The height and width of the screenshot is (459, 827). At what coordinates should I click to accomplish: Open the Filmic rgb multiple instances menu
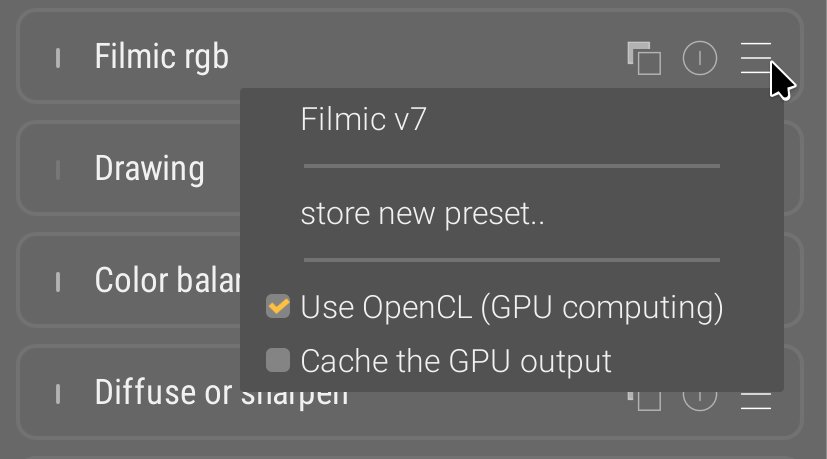coord(644,58)
